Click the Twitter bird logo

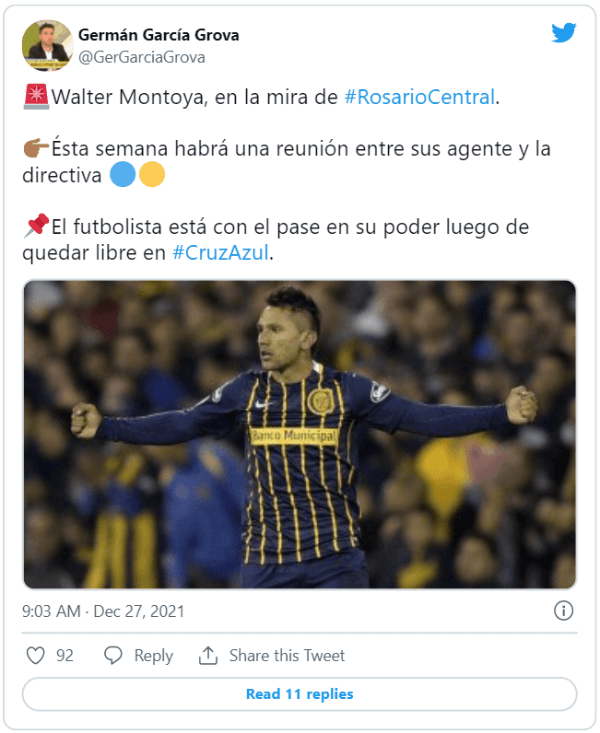(x=563, y=33)
